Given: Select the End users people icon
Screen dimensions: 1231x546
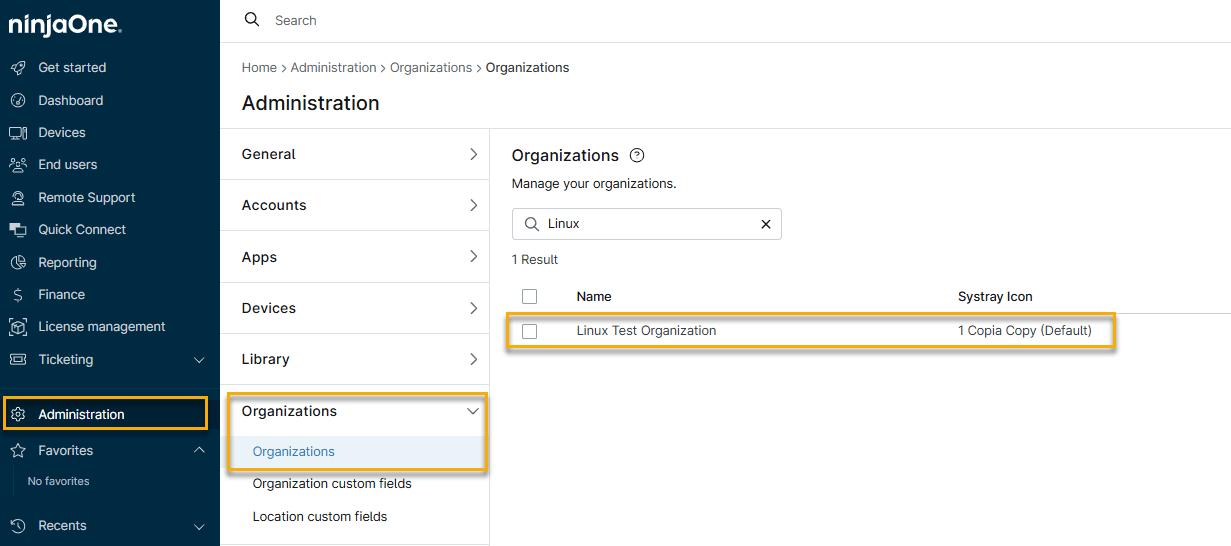Looking at the screenshot, I should (x=17, y=165).
